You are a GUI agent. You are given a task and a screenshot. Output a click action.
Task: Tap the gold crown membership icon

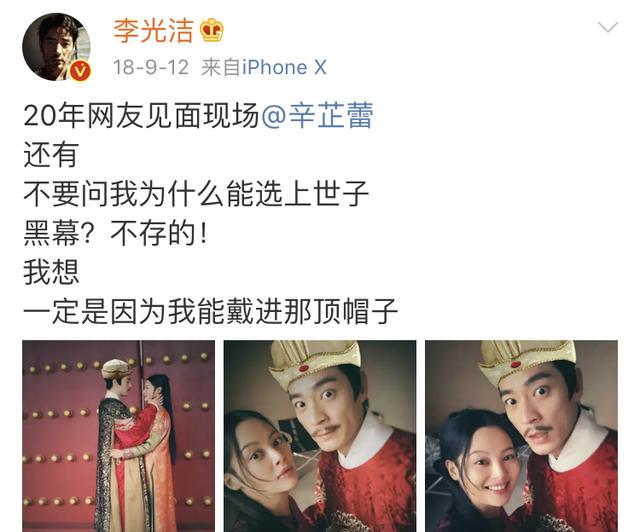[211, 30]
